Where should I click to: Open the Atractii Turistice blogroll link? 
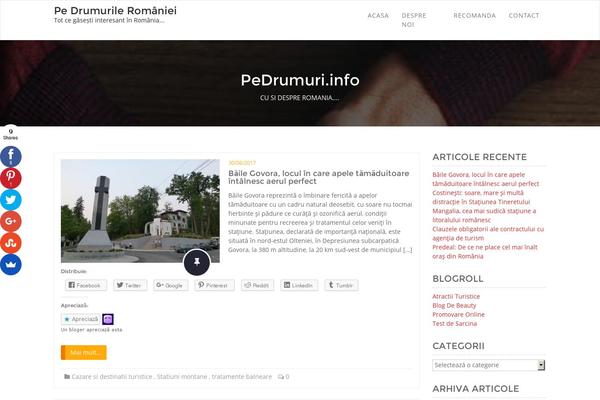point(456,296)
